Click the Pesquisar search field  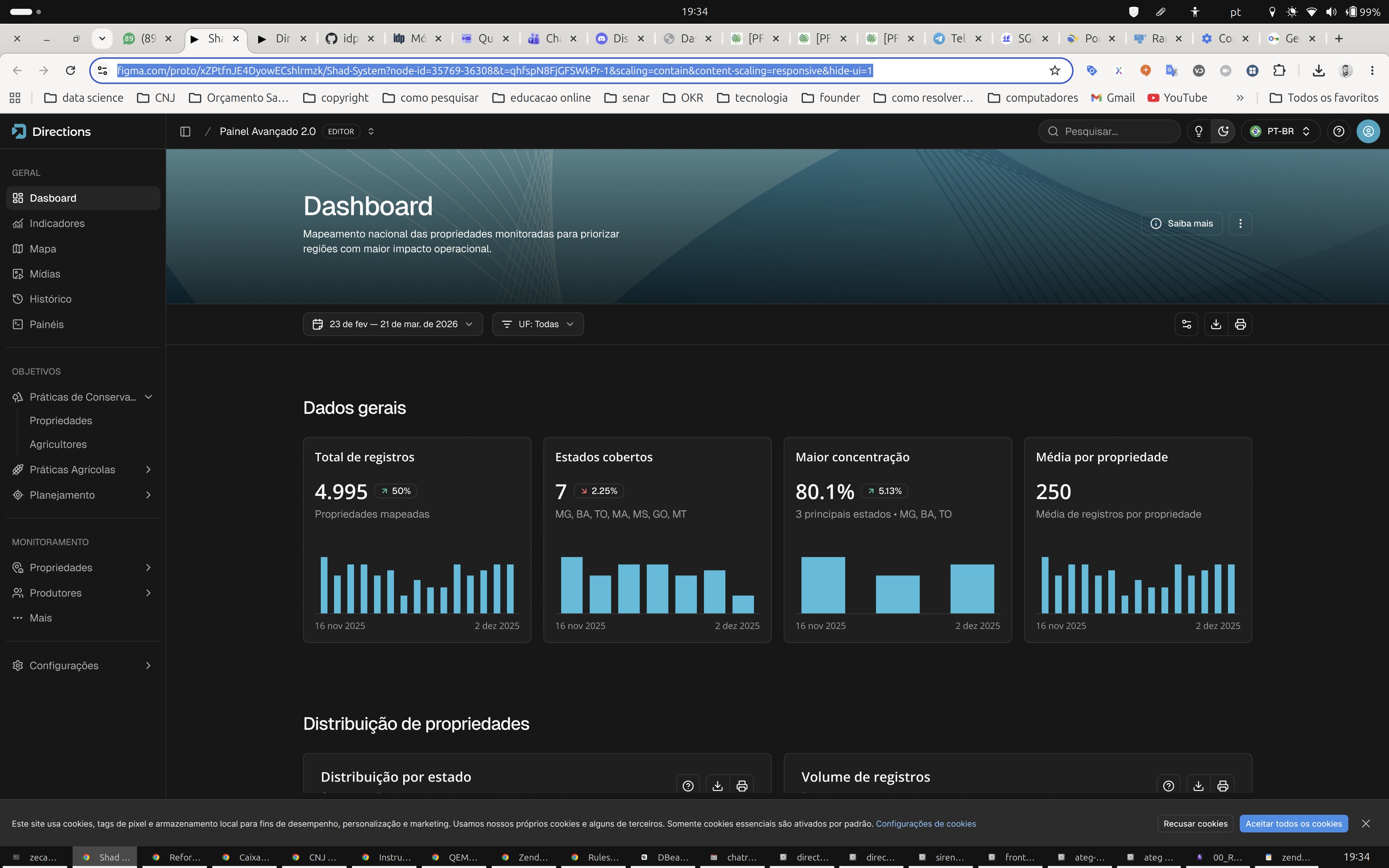click(x=1109, y=132)
